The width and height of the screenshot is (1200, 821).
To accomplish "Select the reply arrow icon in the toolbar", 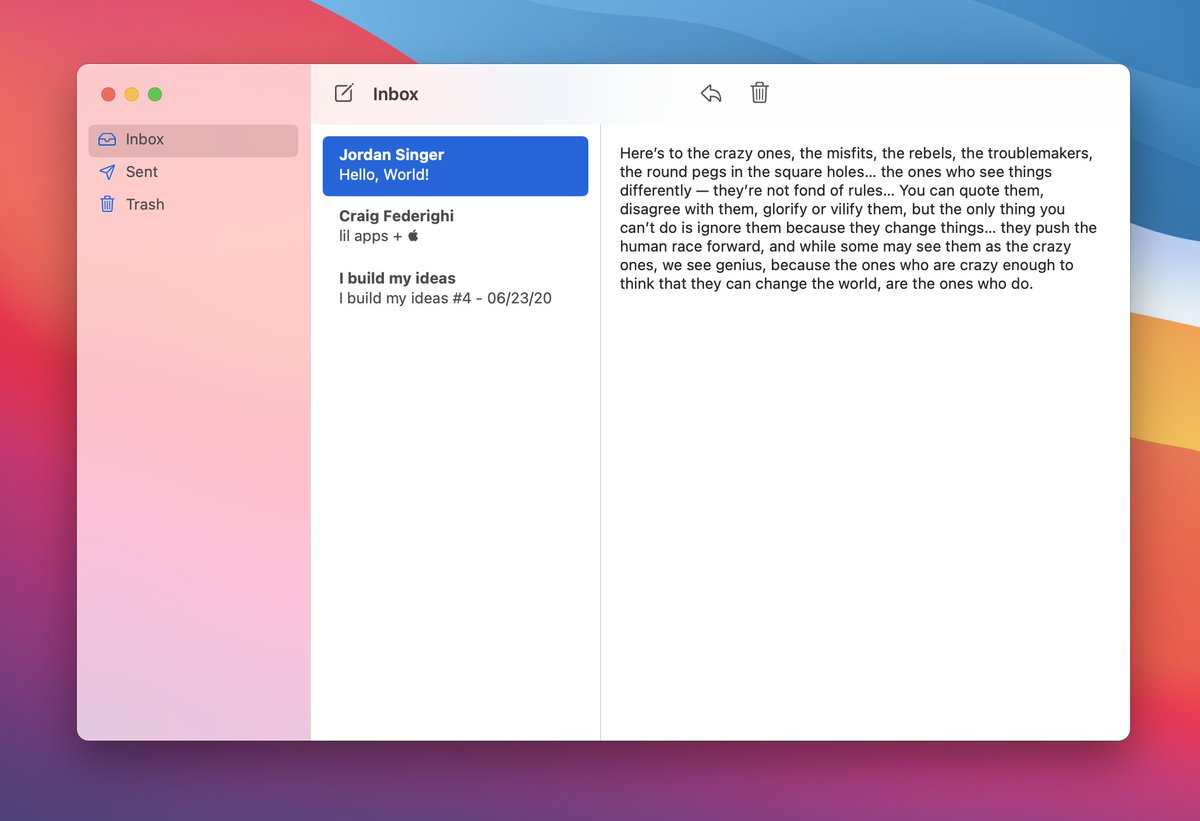I will pyautogui.click(x=711, y=92).
